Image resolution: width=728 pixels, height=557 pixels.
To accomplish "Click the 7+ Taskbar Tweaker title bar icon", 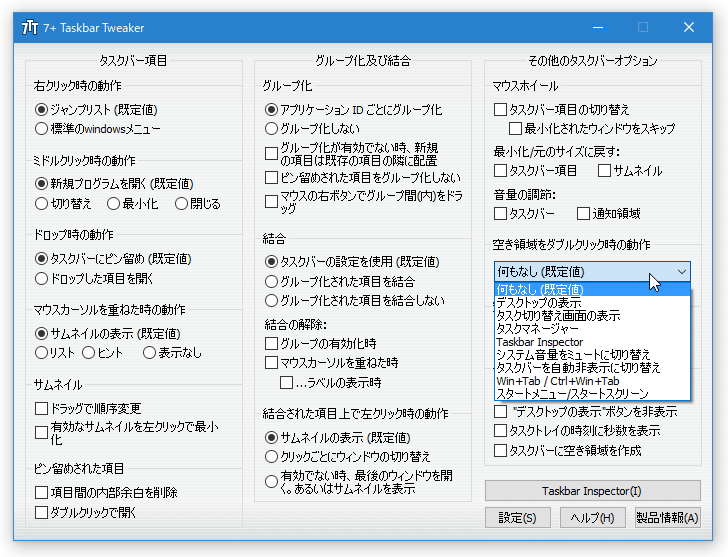I will pos(30,27).
